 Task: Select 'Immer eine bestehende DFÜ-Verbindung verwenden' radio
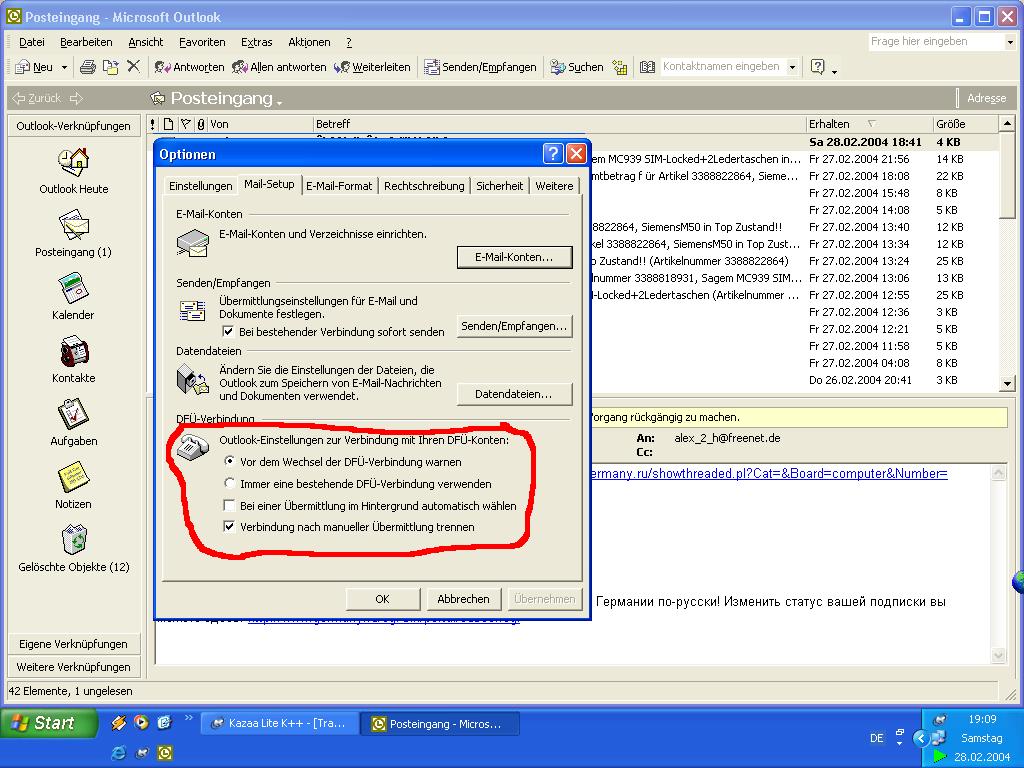tap(230, 484)
